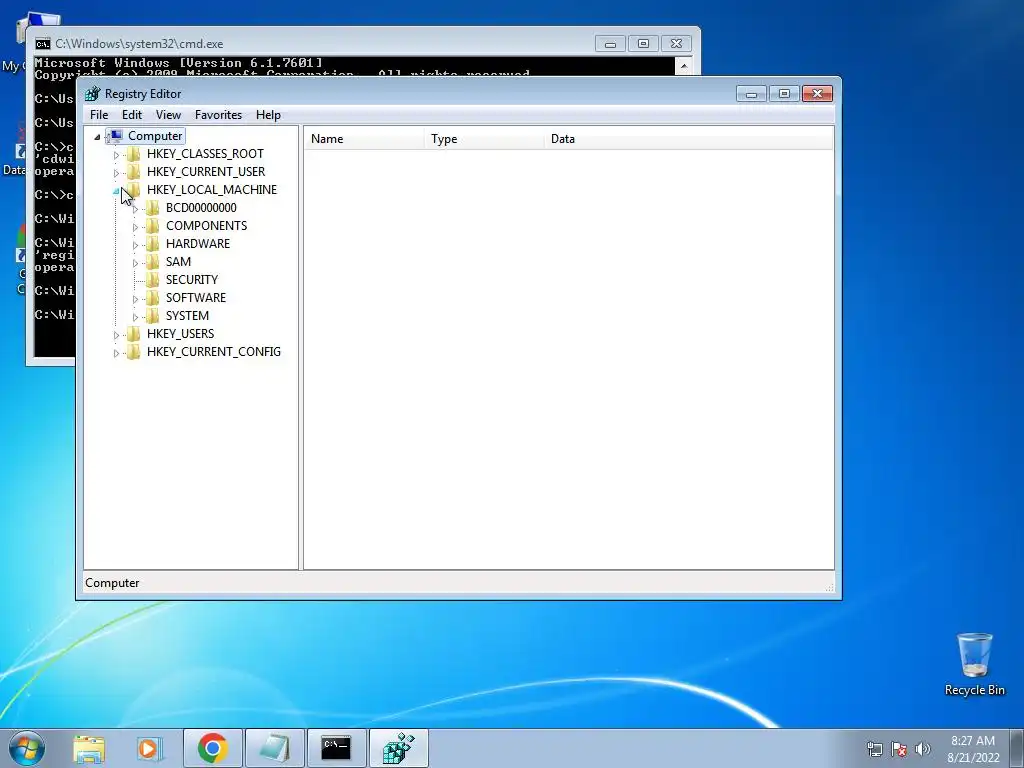Select the HARDWARE key label

coord(197,244)
